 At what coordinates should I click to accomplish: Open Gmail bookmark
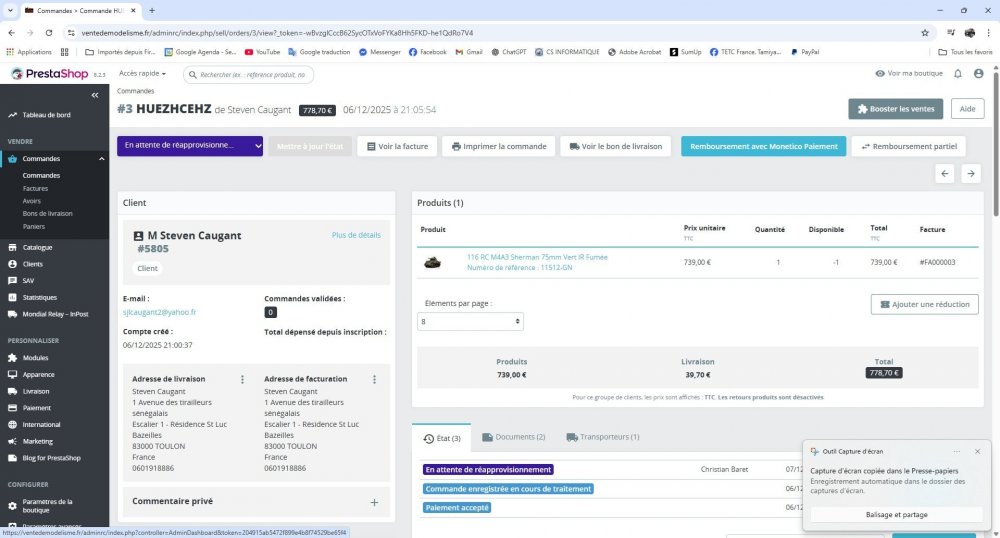469,52
